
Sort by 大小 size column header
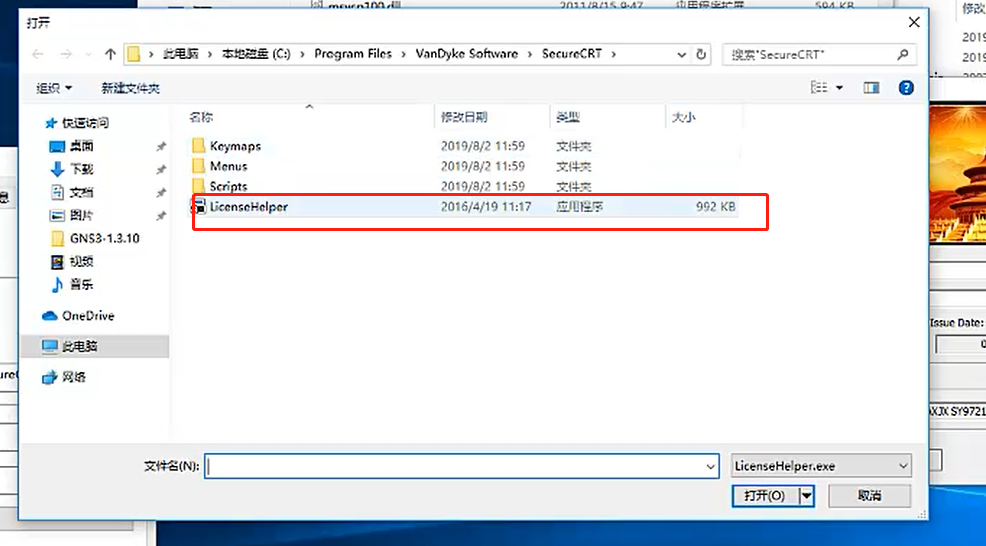[684, 117]
